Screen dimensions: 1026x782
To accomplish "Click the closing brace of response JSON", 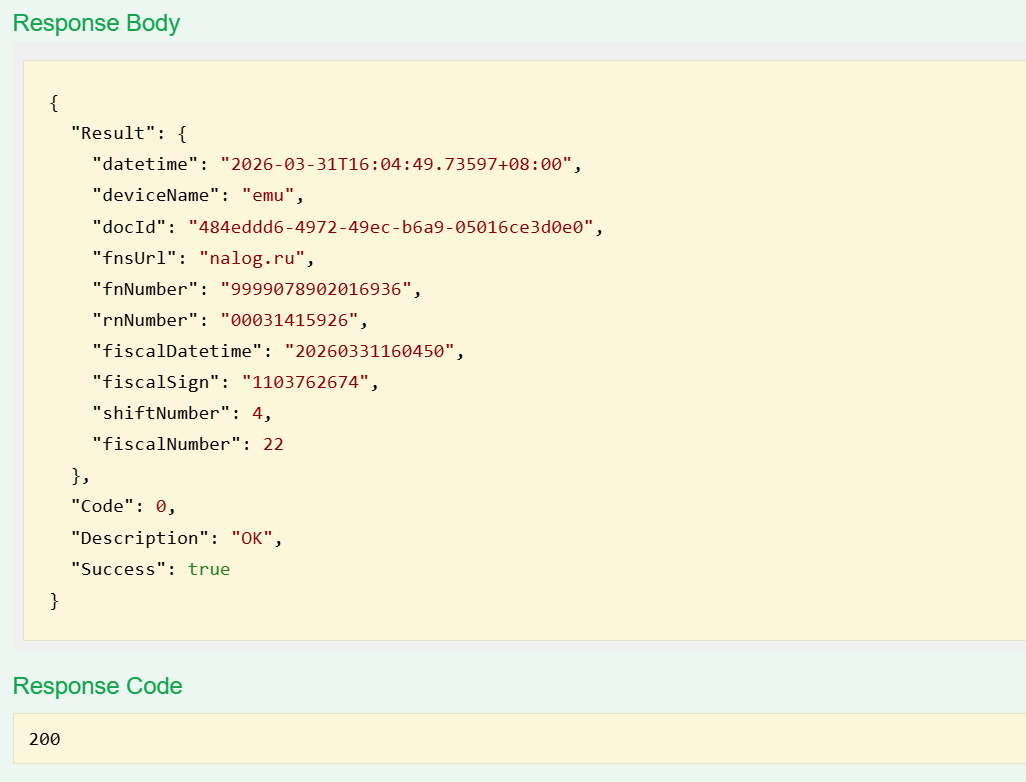I will [55, 600].
